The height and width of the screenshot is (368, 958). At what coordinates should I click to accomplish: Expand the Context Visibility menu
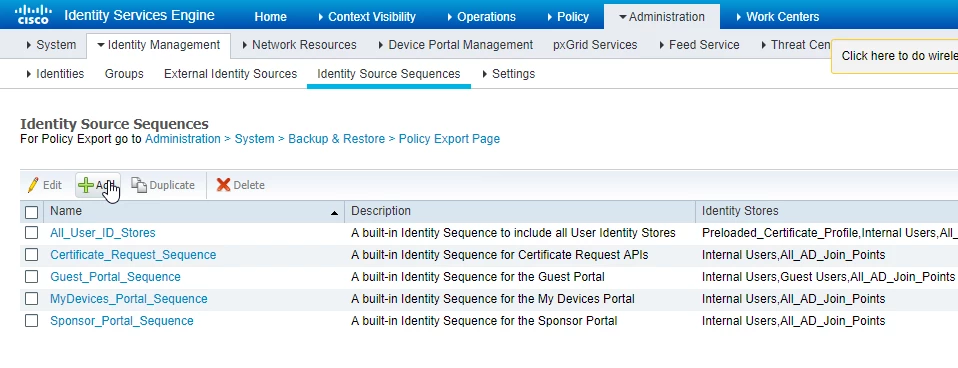pos(367,17)
